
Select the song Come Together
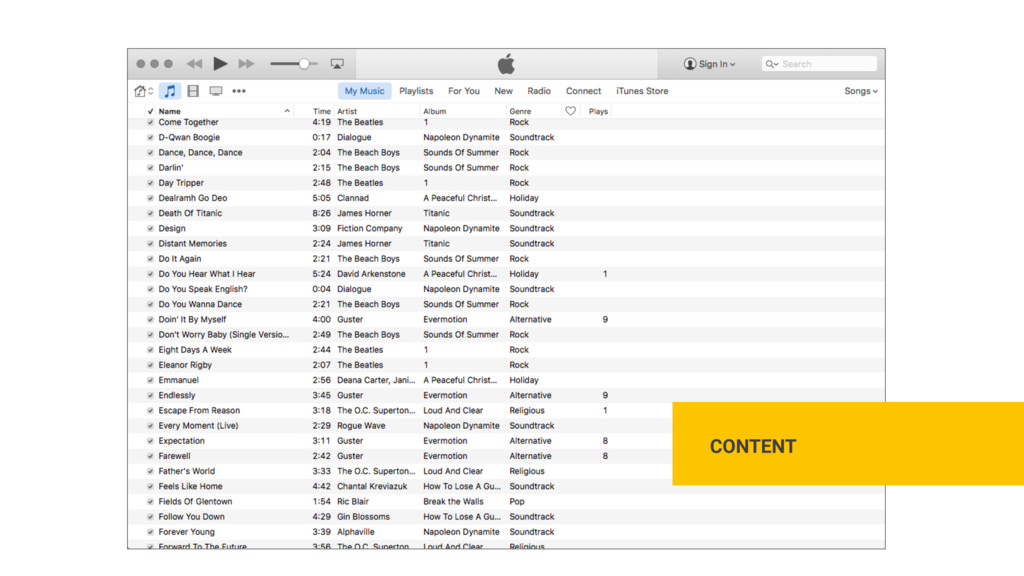[x=188, y=122]
